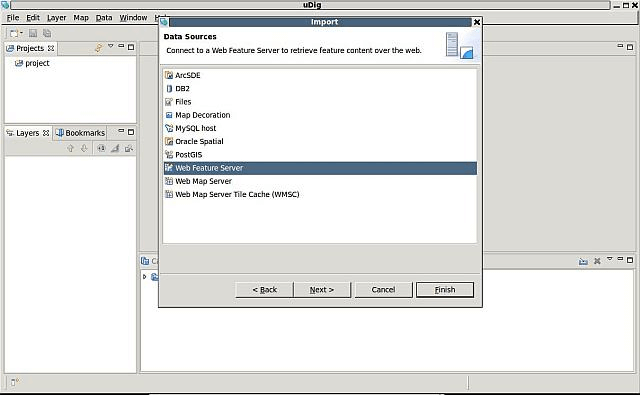Viewport: 640px width, 395px height.
Task: Maximize the Layers panel
Action: click(x=131, y=132)
